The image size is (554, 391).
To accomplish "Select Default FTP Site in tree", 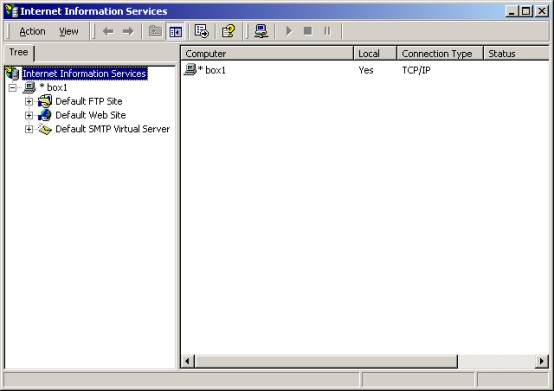I will click(x=89, y=101).
